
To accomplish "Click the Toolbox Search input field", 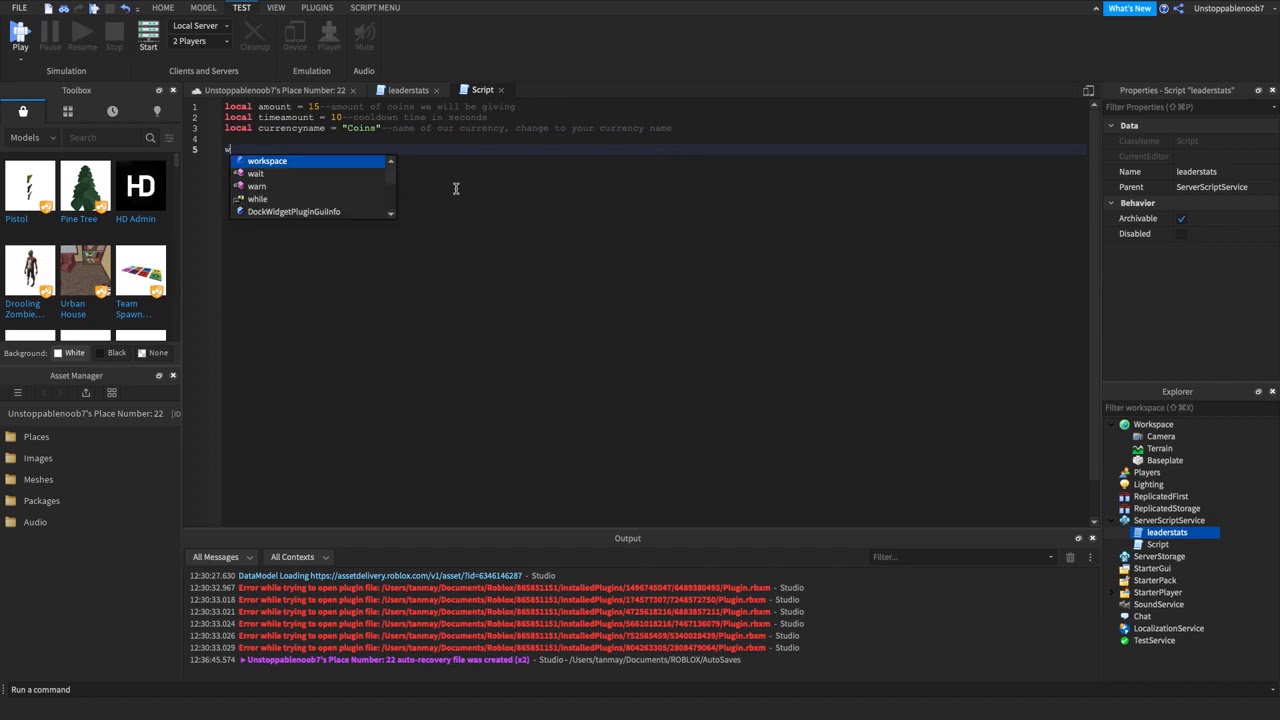I will (105, 138).
